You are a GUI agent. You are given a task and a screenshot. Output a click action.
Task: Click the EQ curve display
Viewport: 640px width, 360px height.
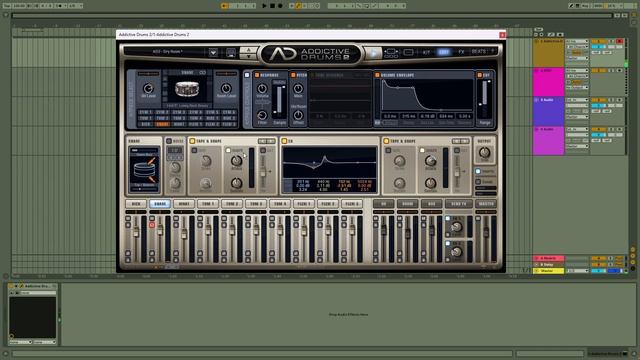pyautogui.click(x=329, y=162)
